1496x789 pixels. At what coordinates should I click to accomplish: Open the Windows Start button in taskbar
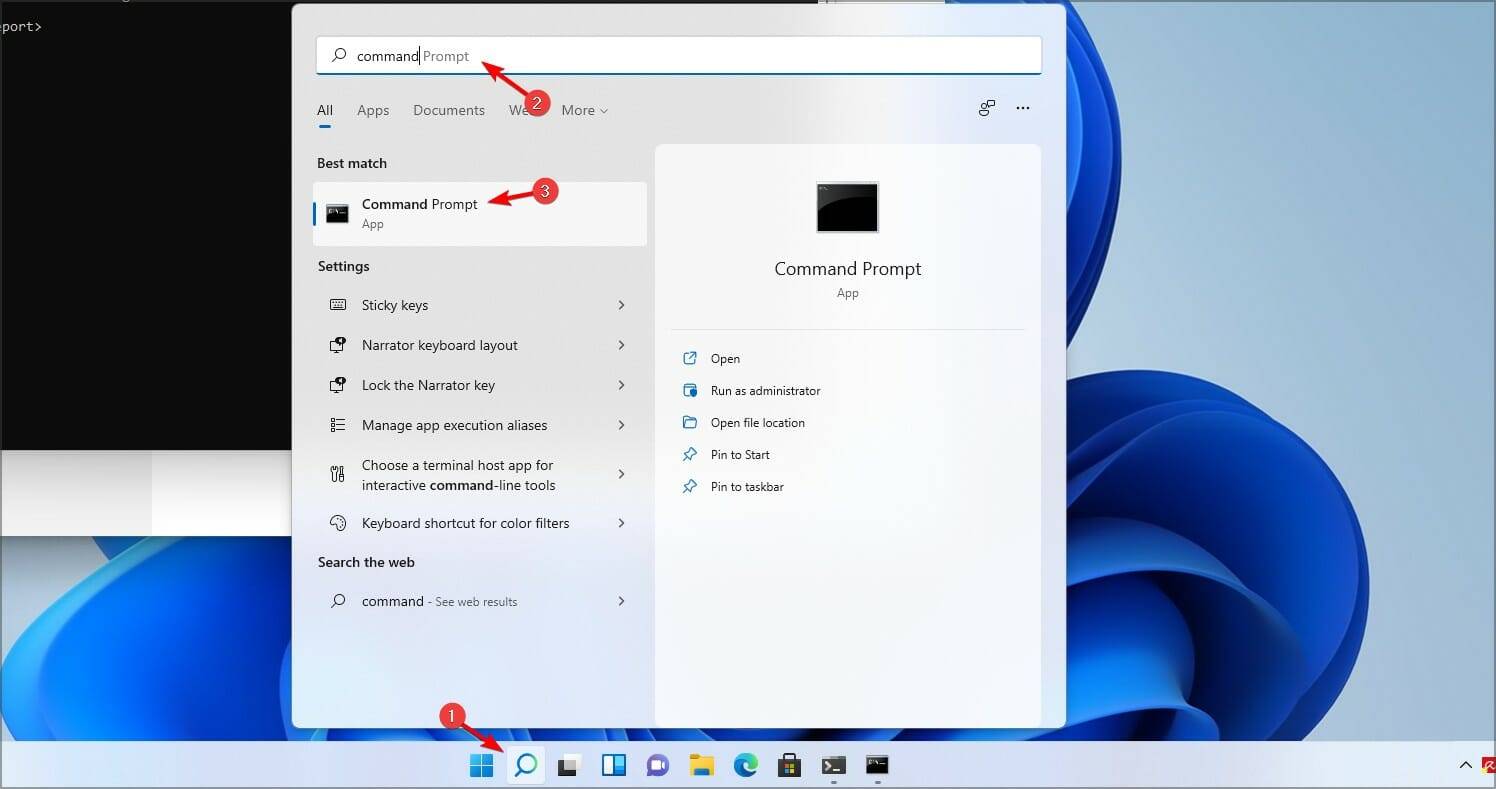pyautogui.click(x=482, y=766)
